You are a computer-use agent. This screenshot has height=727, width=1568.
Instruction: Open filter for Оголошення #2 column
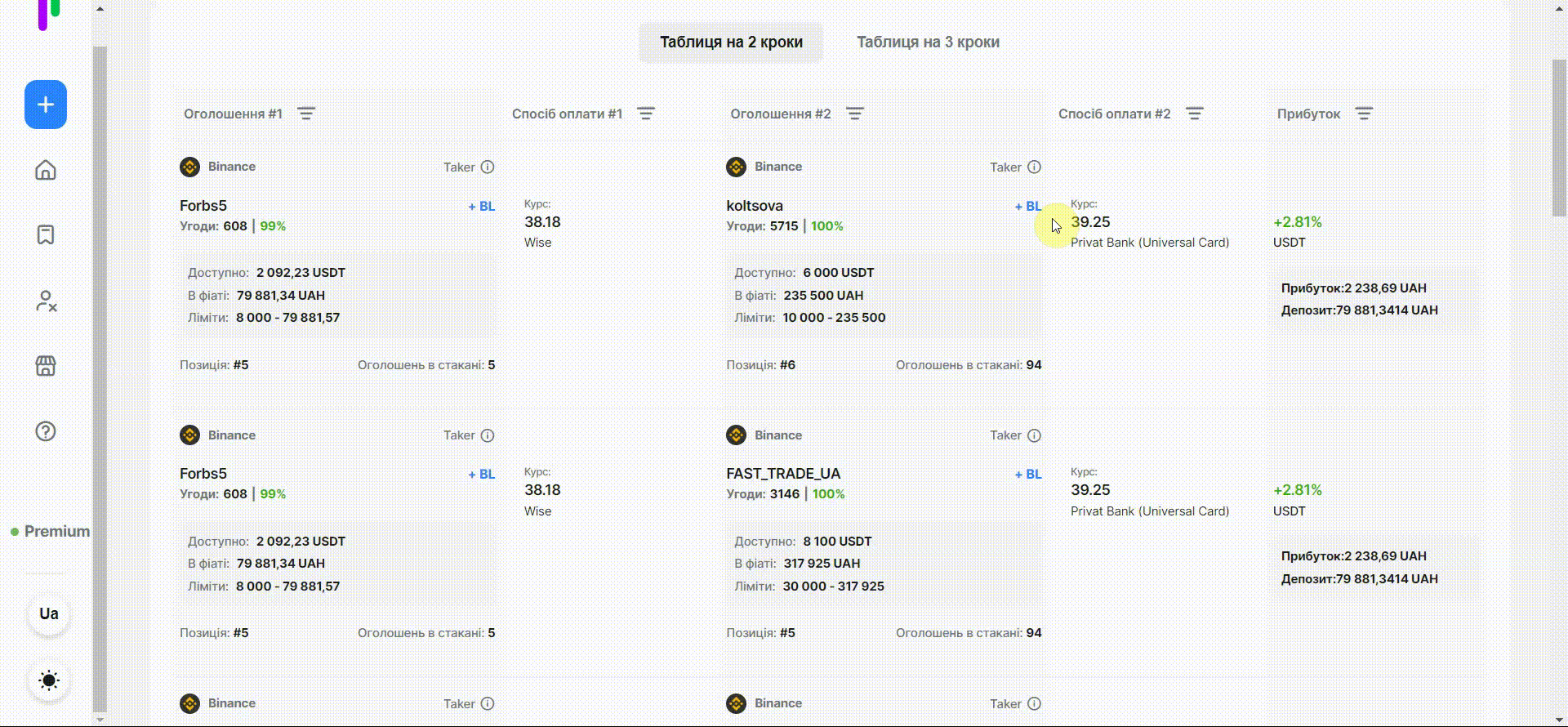coord(855,114)
